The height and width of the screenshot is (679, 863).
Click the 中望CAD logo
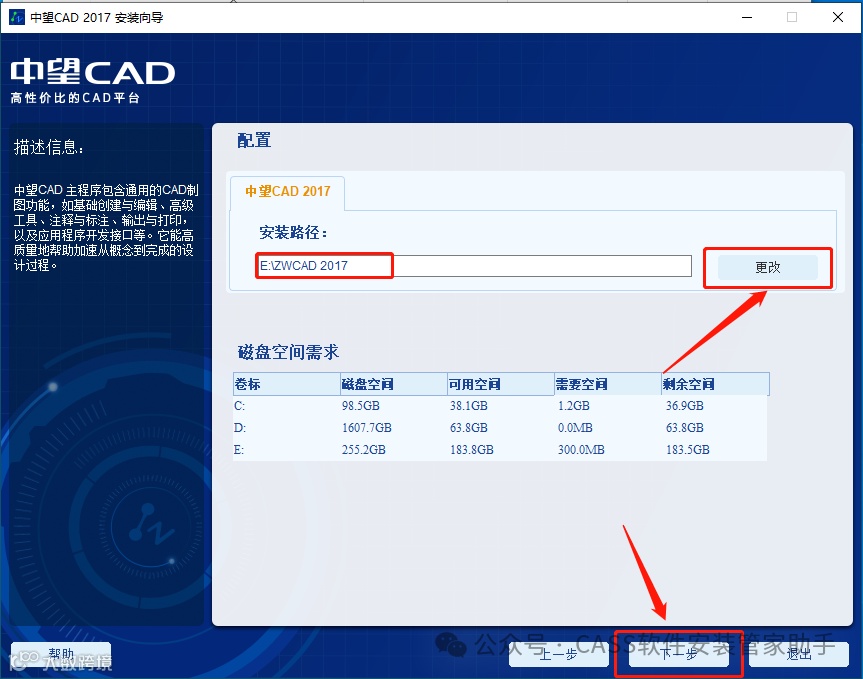point(92,72)
